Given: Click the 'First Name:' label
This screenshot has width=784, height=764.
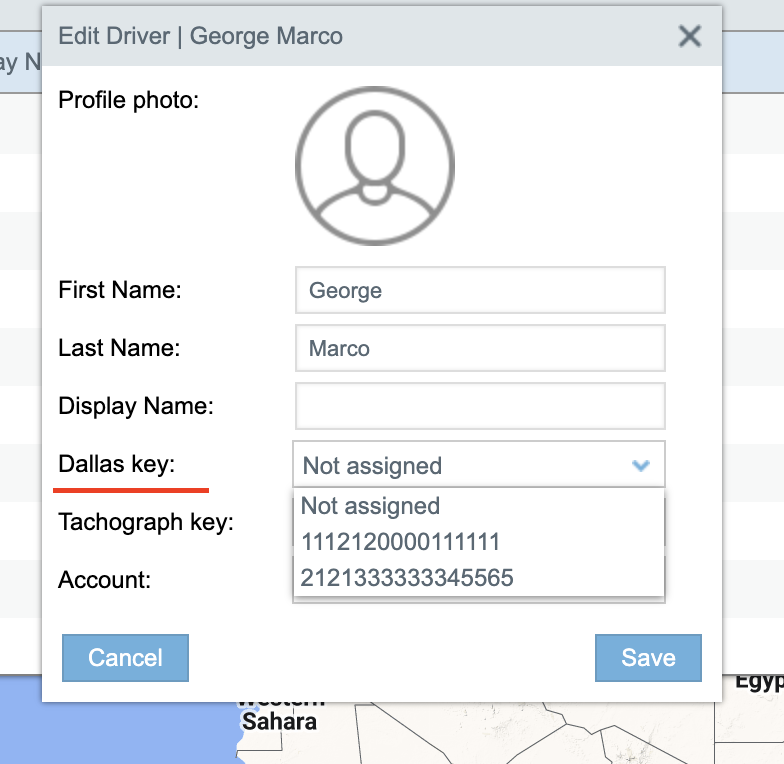Looking at the screenshot, I should pos(119,291).
